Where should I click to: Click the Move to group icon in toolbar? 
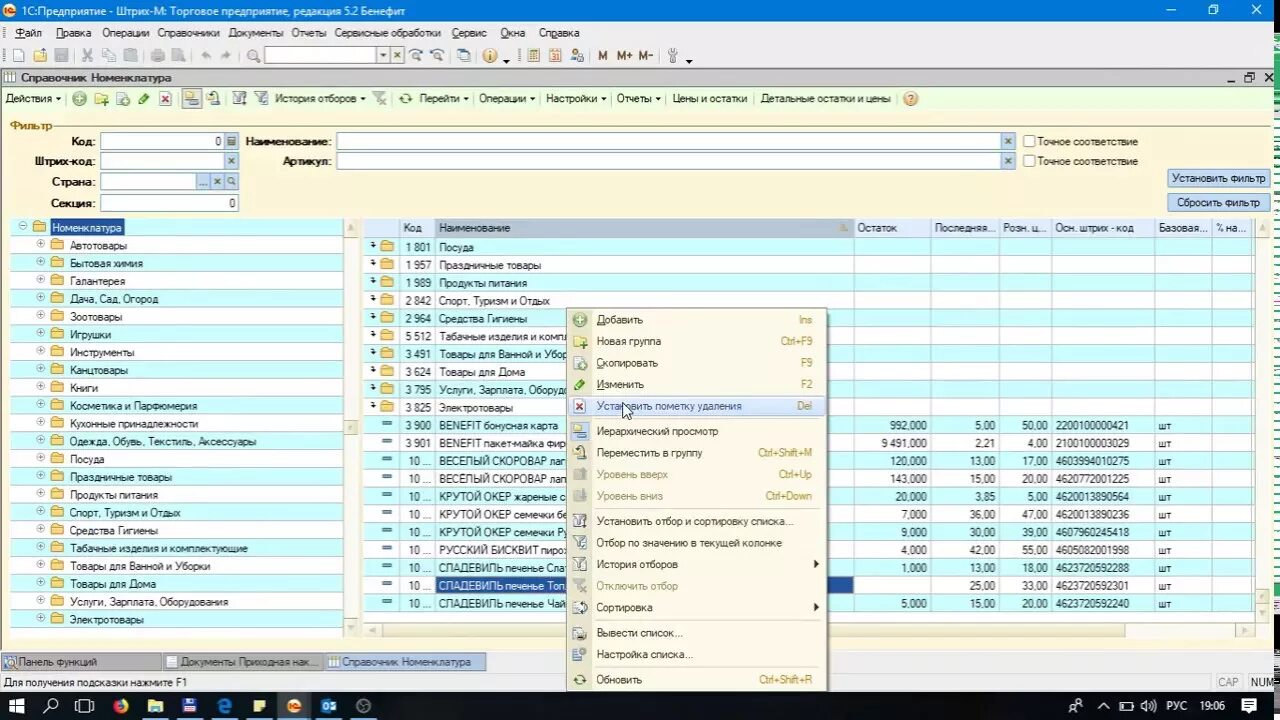[213, 99]
